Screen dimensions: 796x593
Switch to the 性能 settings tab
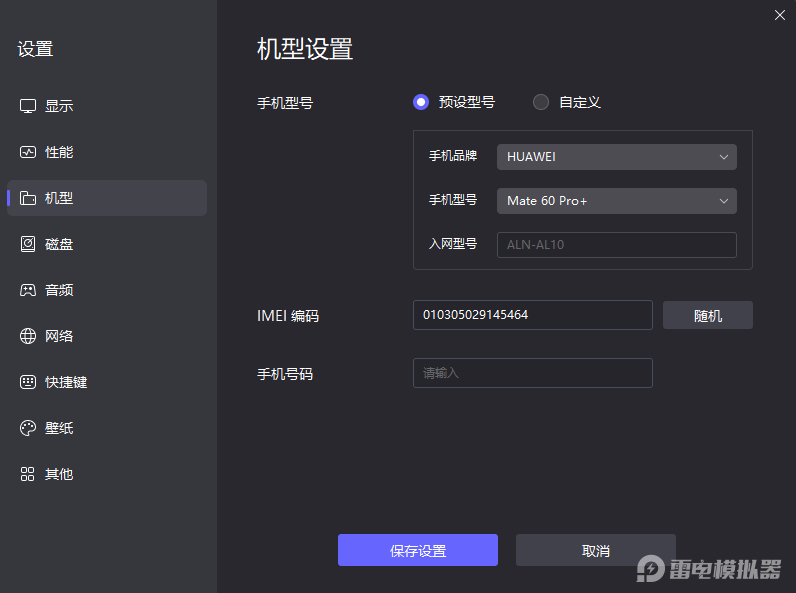point(107,152)
